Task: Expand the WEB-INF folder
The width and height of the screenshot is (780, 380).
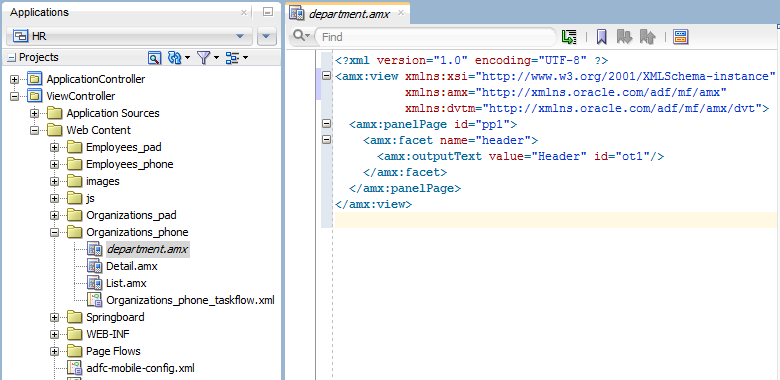Action: tap(54, 334)
